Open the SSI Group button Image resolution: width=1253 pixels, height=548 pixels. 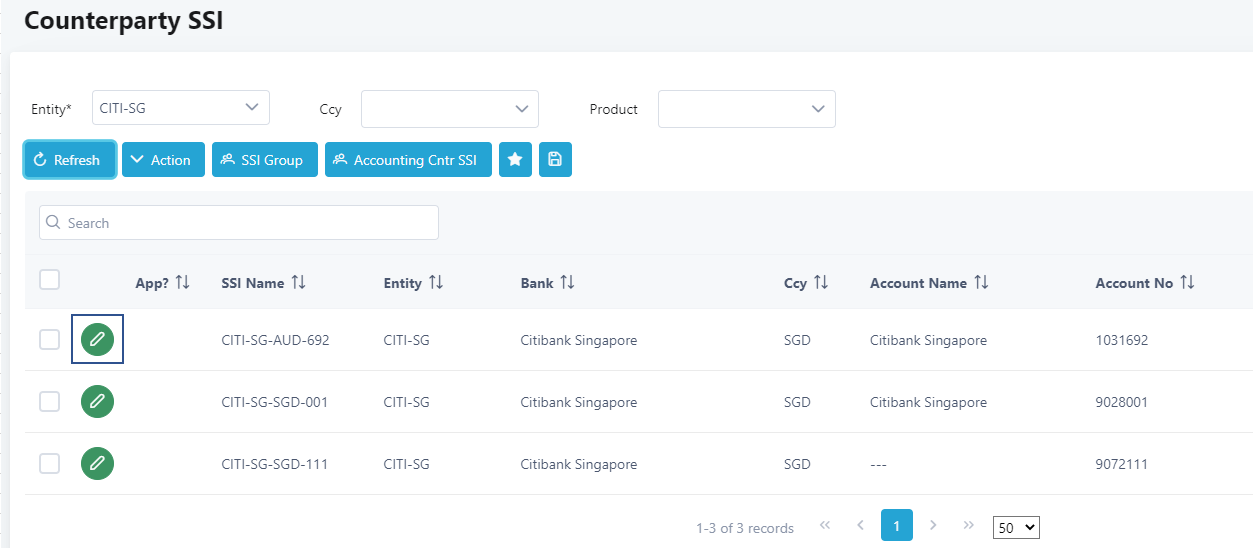pos(264,160)
